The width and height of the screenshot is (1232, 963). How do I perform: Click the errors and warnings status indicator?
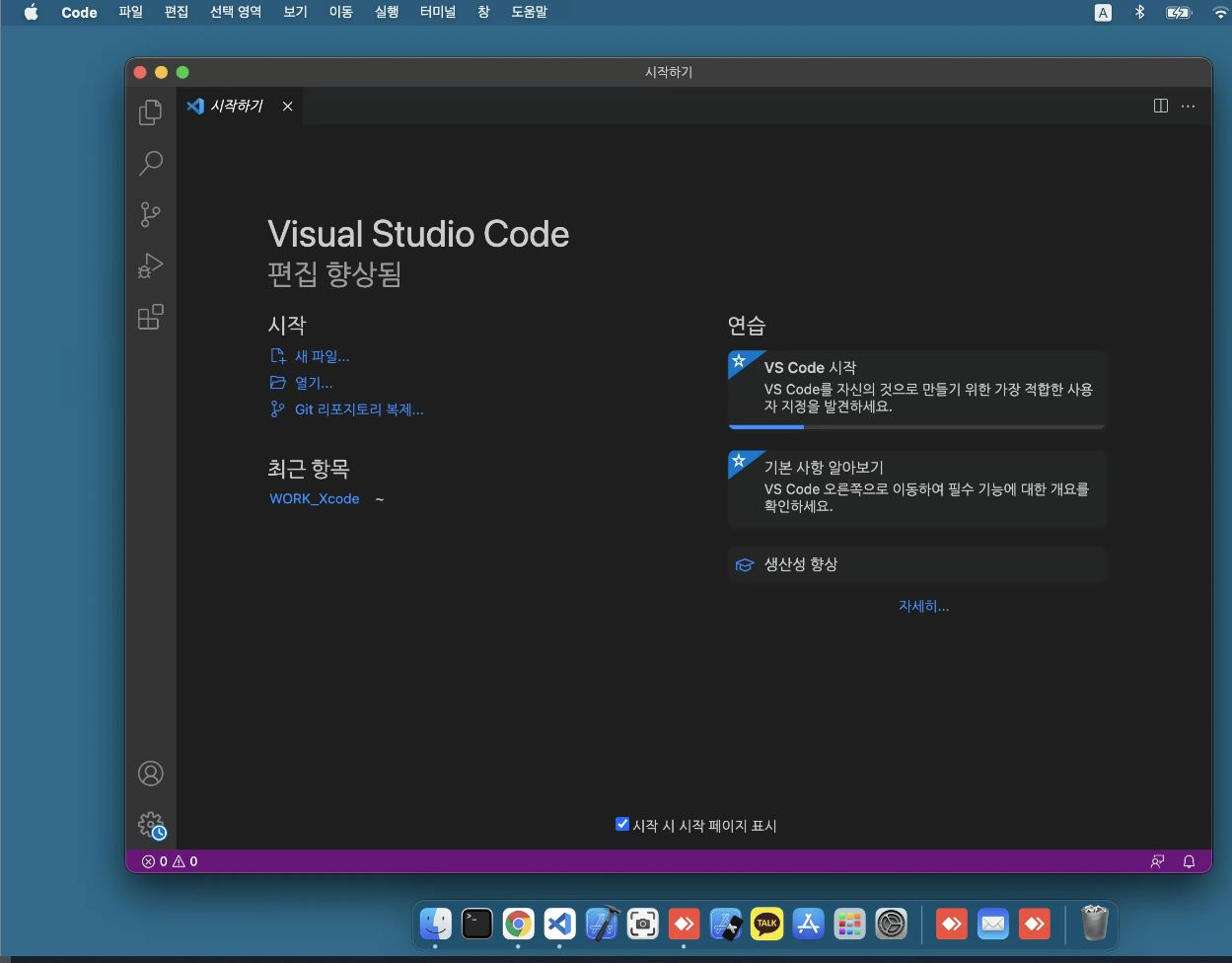170,861
